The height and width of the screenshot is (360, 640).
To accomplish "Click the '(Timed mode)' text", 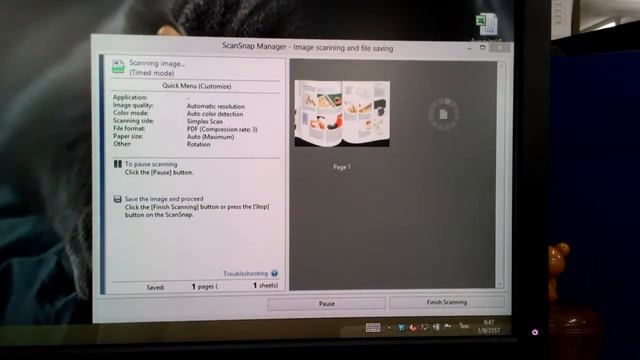I will 151,73.
